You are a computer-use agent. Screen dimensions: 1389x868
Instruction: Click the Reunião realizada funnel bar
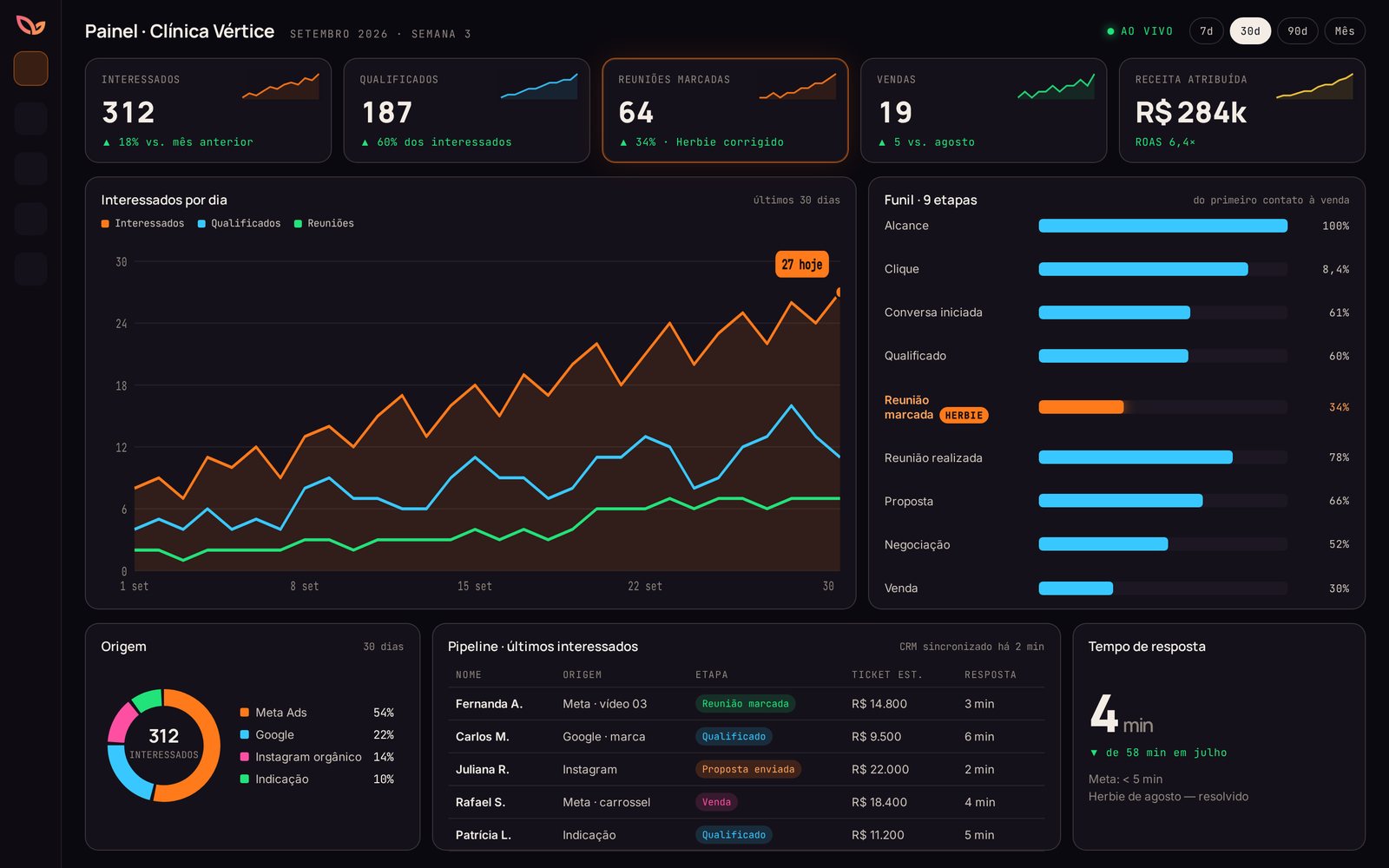click(x=1136, y=457)
